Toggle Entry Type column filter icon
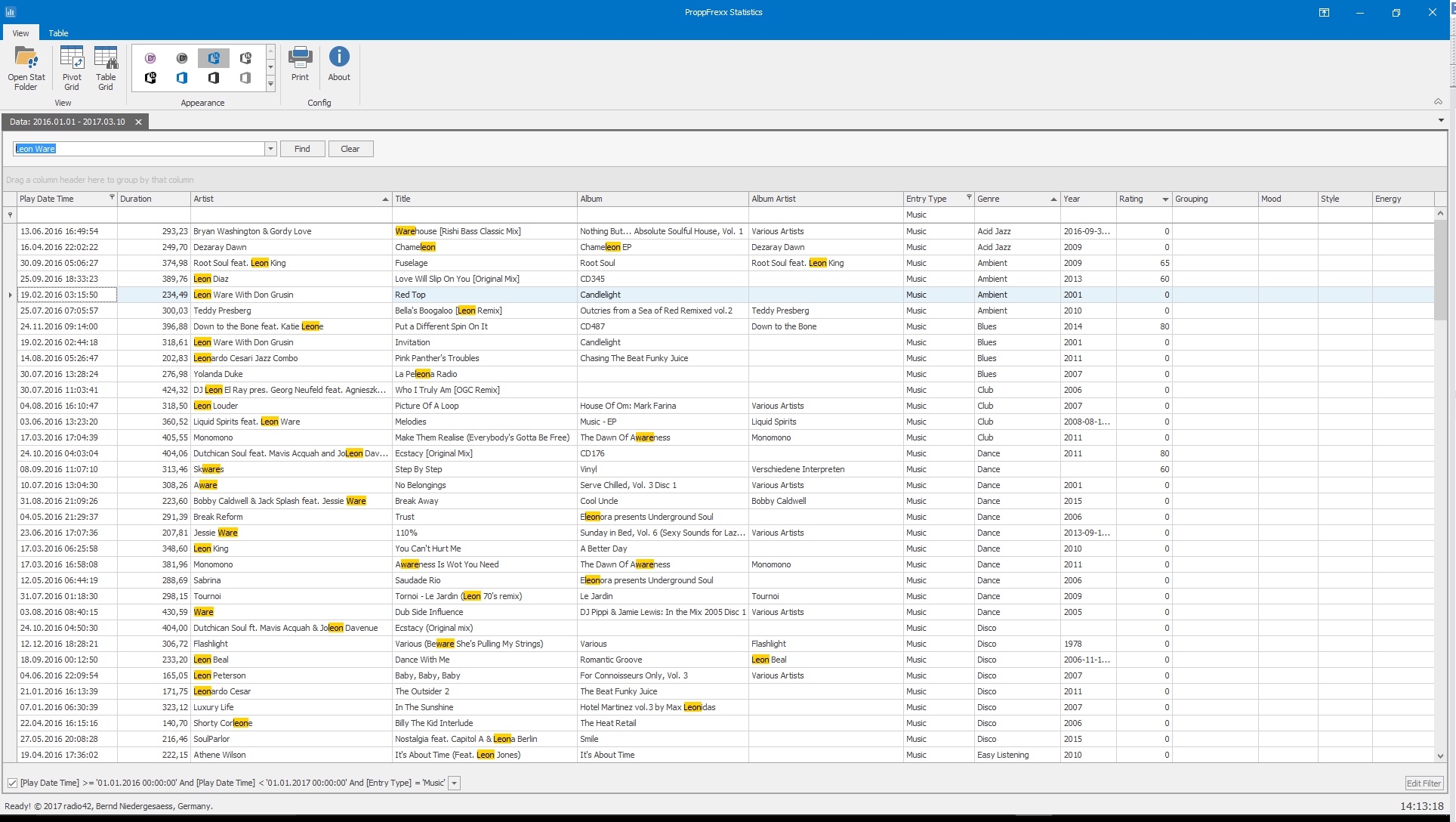 (x=969, y=198)
